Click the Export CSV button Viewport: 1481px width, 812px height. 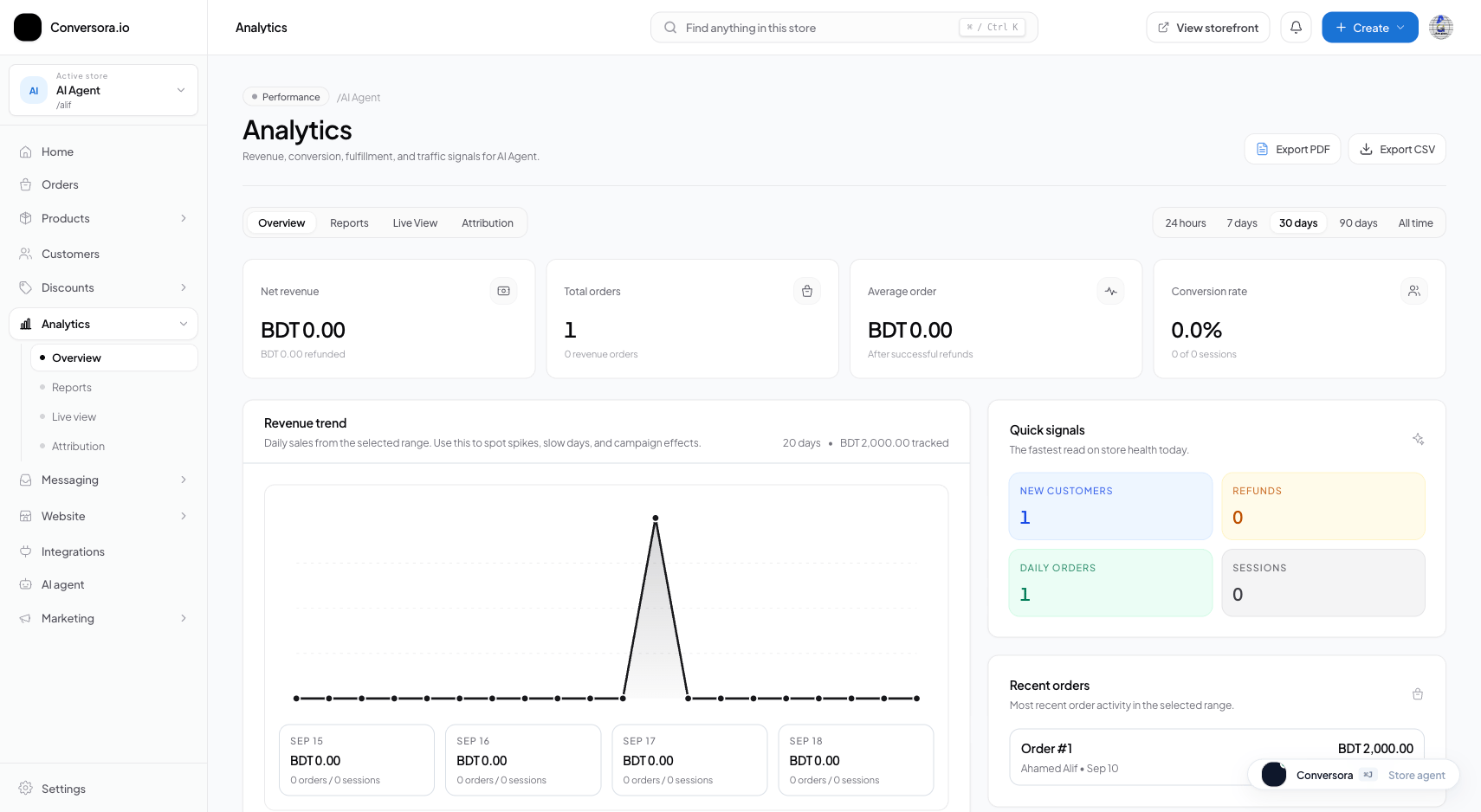click(x=1397, y=149)
